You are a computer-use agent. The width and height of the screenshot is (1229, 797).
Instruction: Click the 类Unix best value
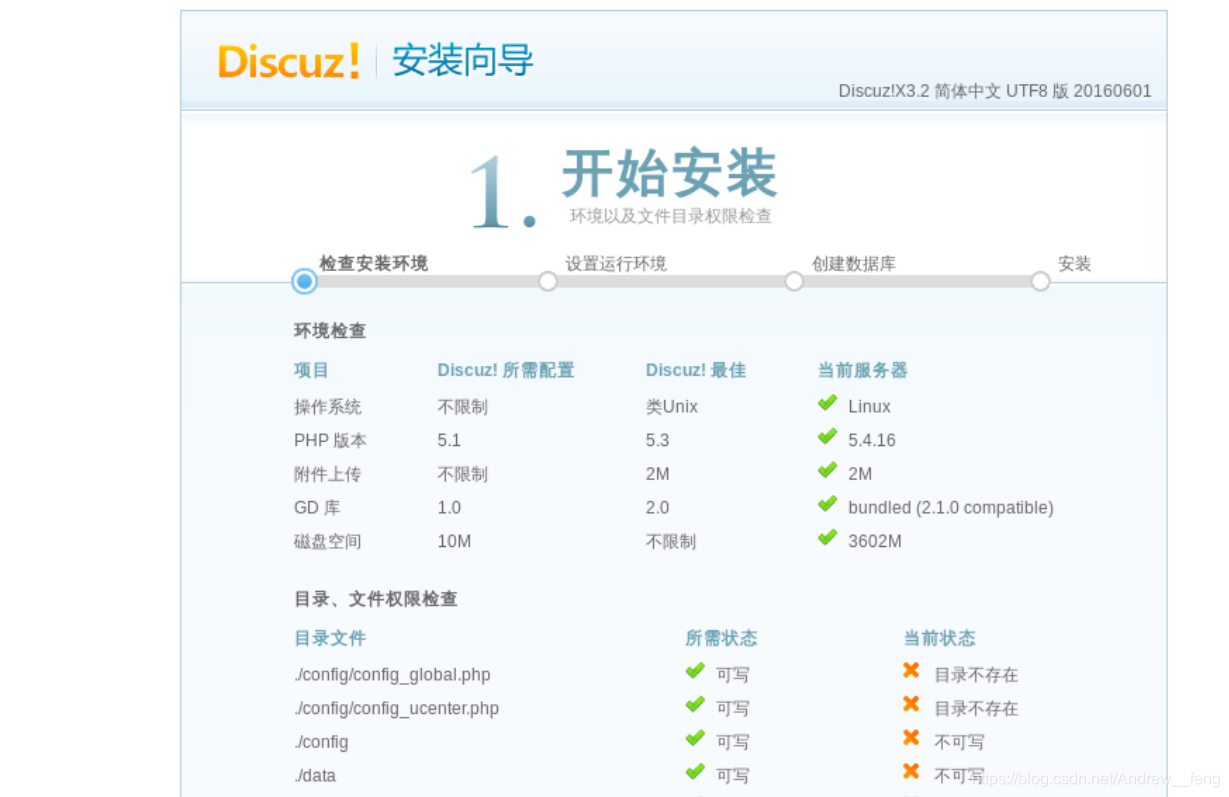pyautogui.click(x=672, y=407)
